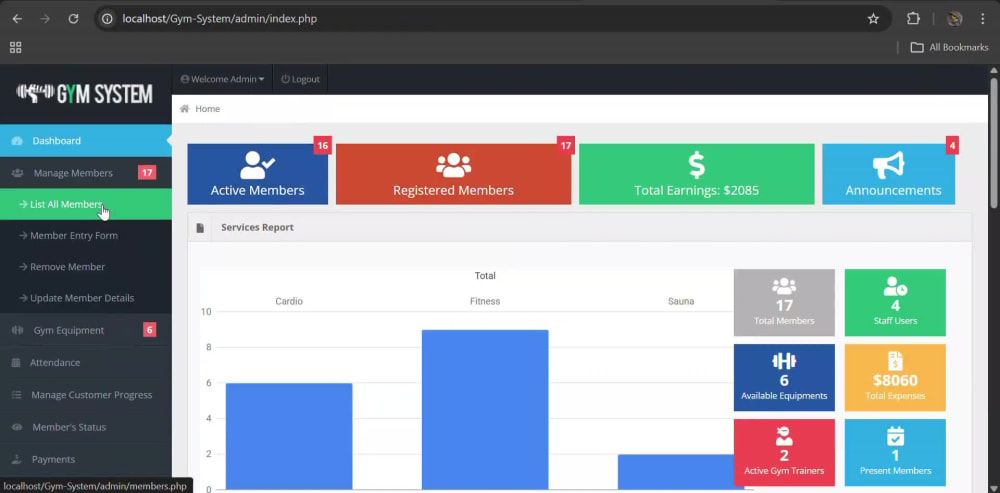Open the All Bookmarks folder

click(x=949, y=47)
